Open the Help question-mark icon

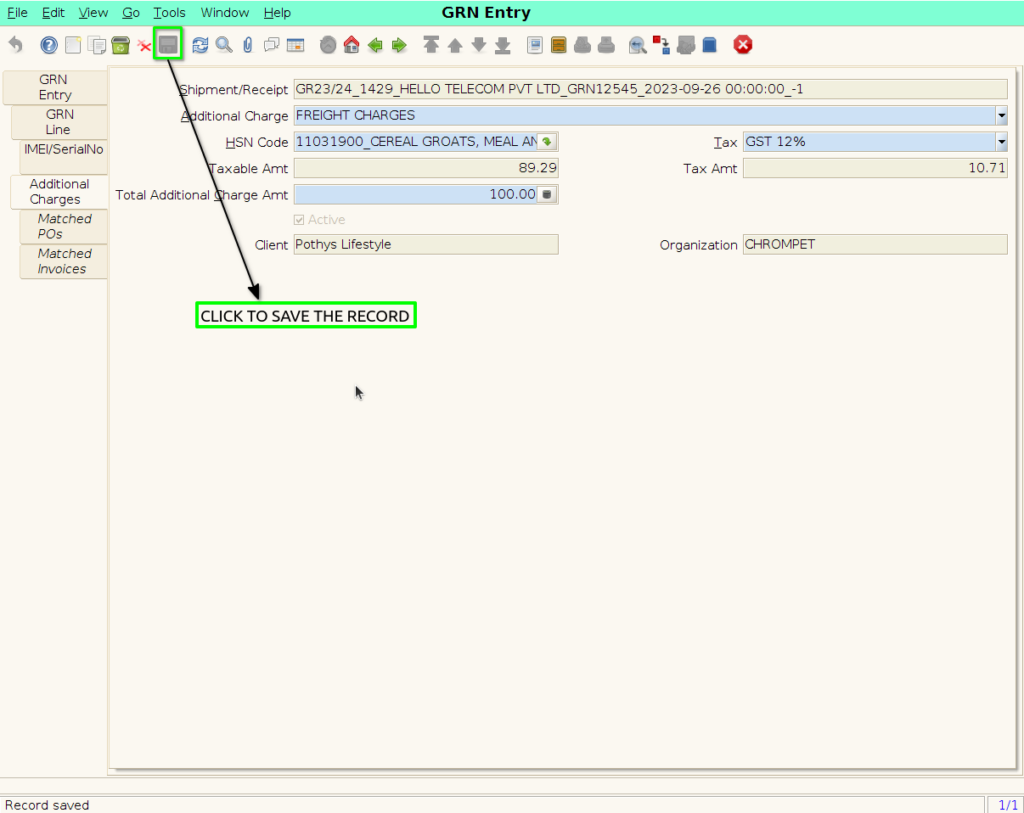point(48,45)
